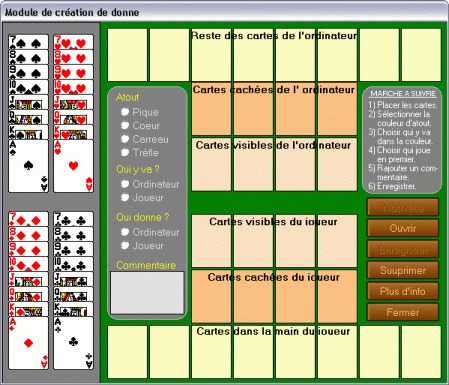
Task: Pick the Ace of hearts card
Action: [x=73, y=166]
